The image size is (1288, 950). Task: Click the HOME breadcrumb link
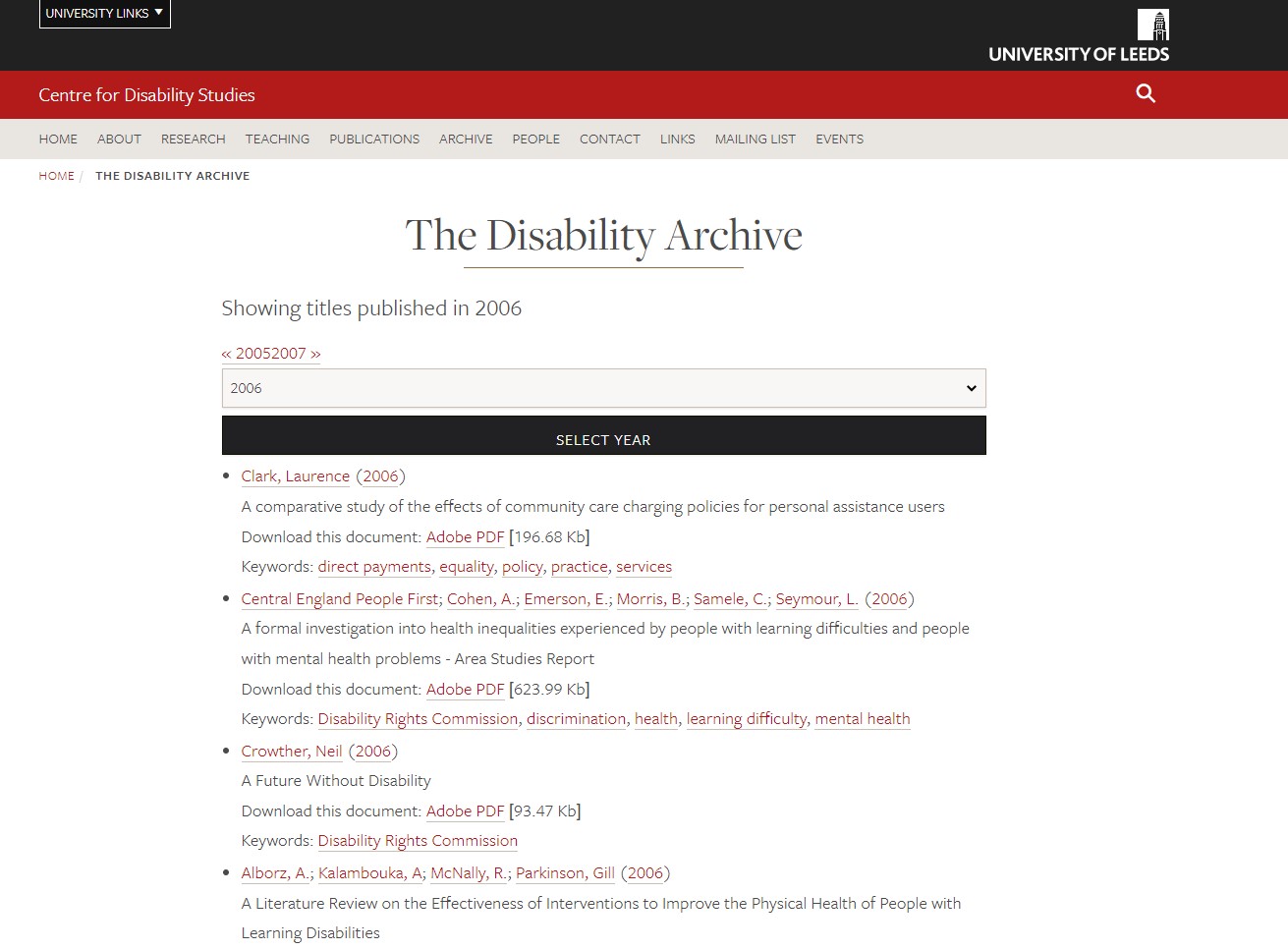(56, 175)
